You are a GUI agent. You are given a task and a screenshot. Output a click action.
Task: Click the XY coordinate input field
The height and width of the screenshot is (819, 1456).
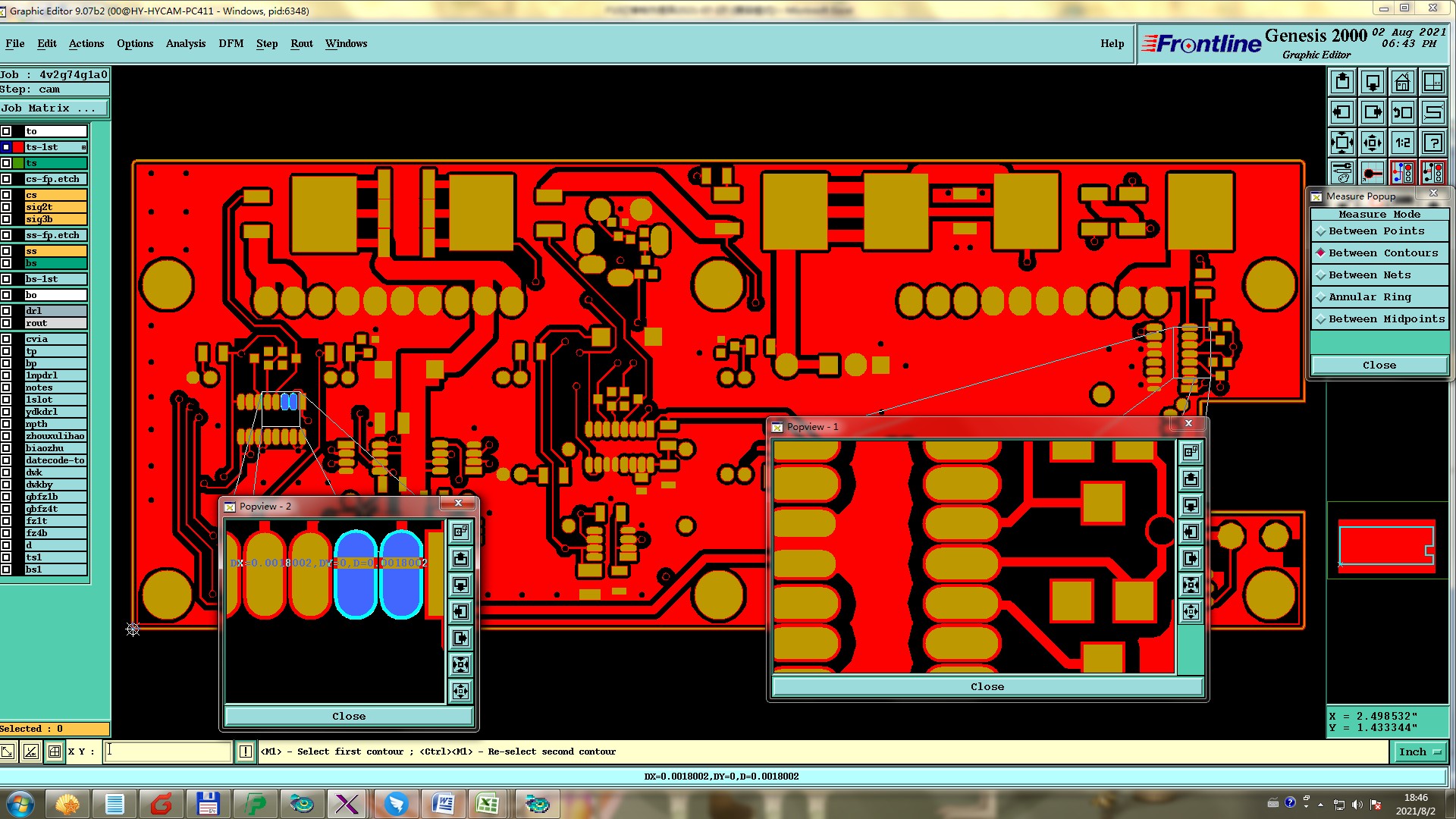(x=168, y=752)
